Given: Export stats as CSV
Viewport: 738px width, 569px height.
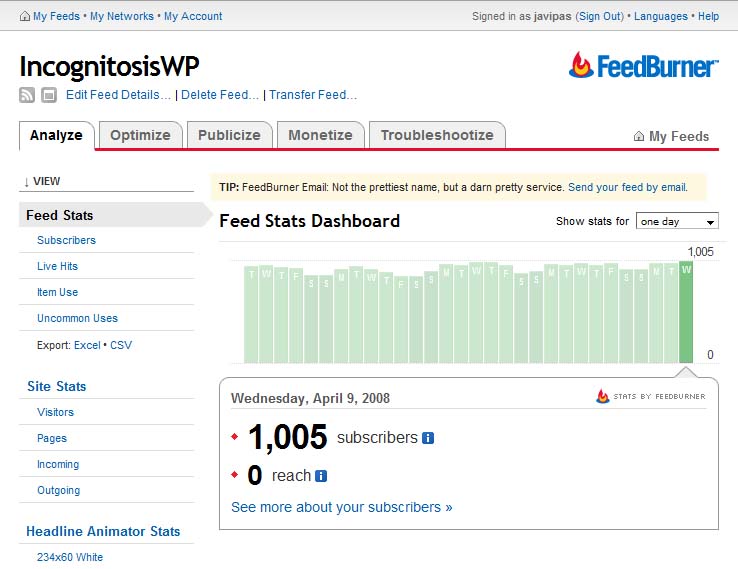Looking at the screenshot, I should 121,345.
